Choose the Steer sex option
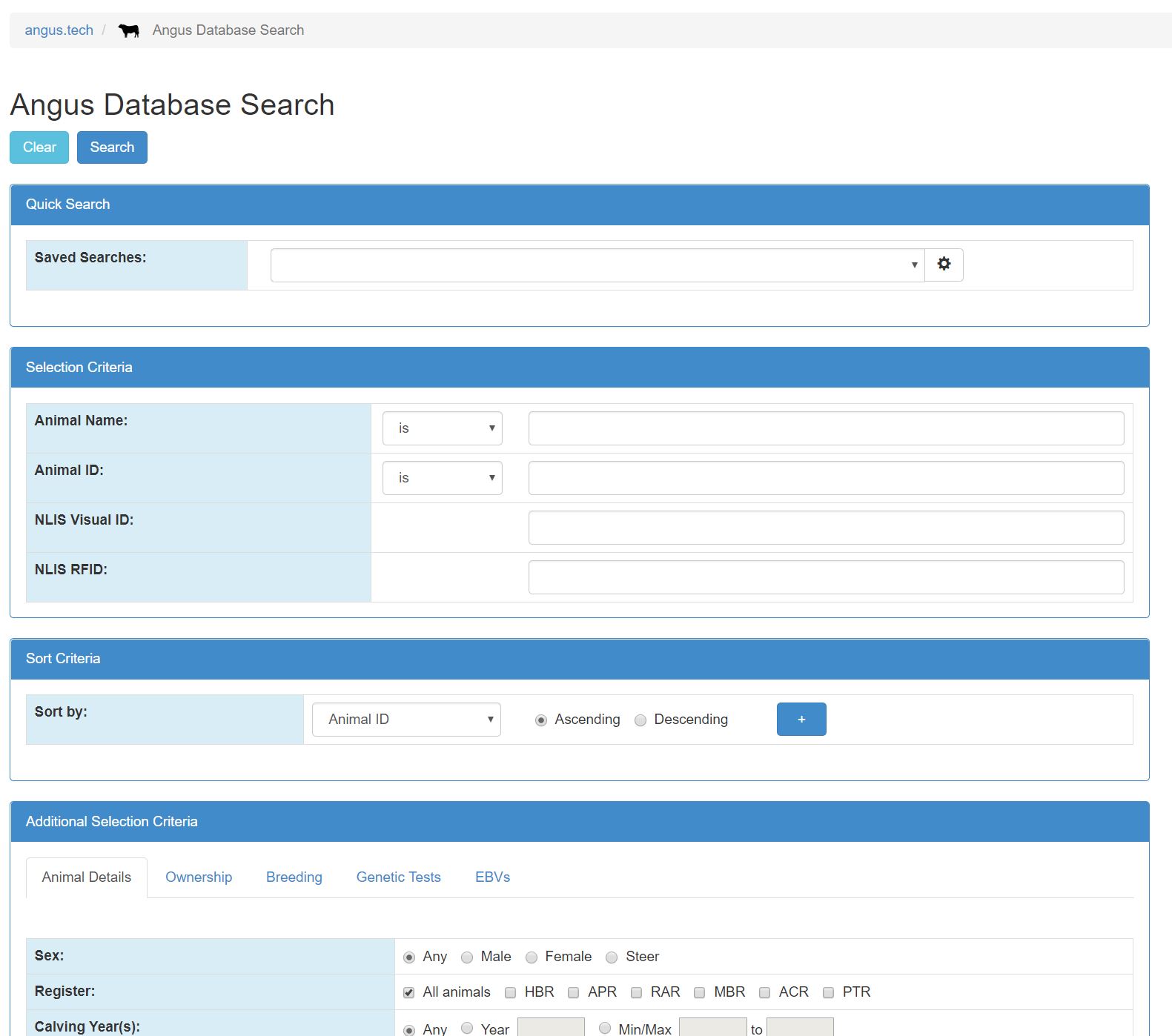Viewport: 1172px width, 1036px height. click(612, 957)
